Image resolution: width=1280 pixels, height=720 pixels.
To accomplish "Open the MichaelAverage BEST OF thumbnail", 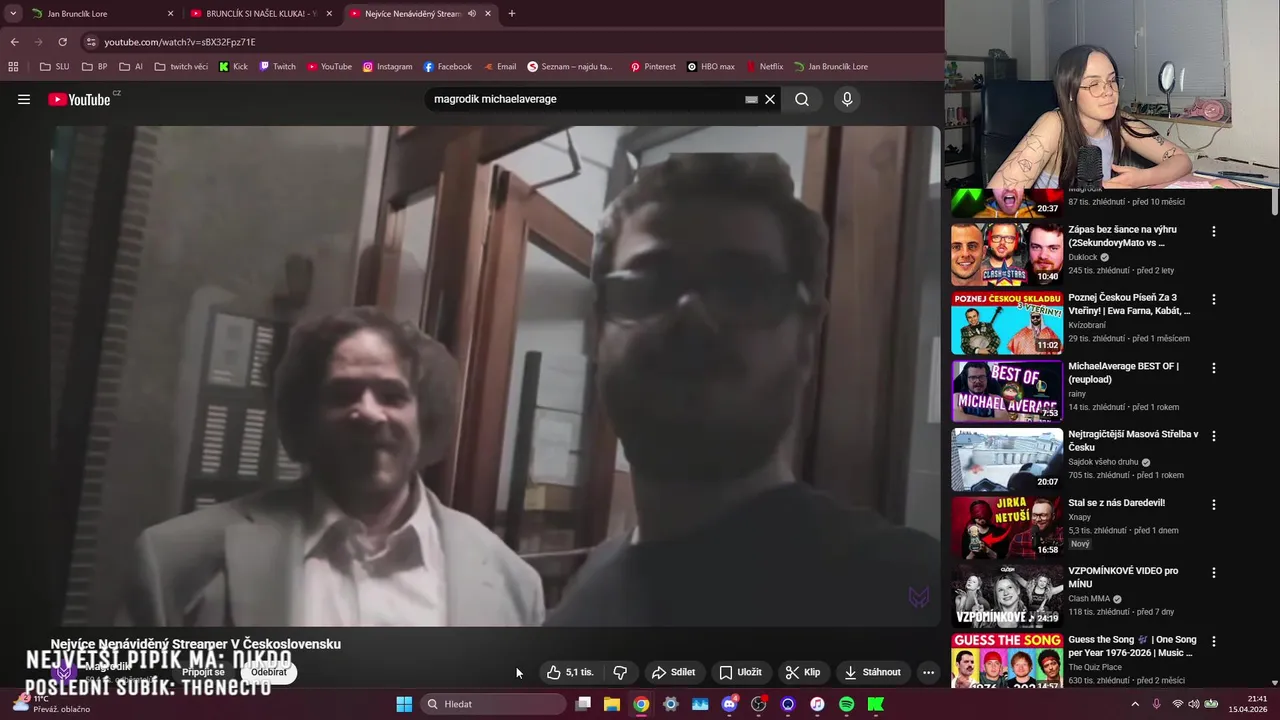I will [x=1007, y=391].
